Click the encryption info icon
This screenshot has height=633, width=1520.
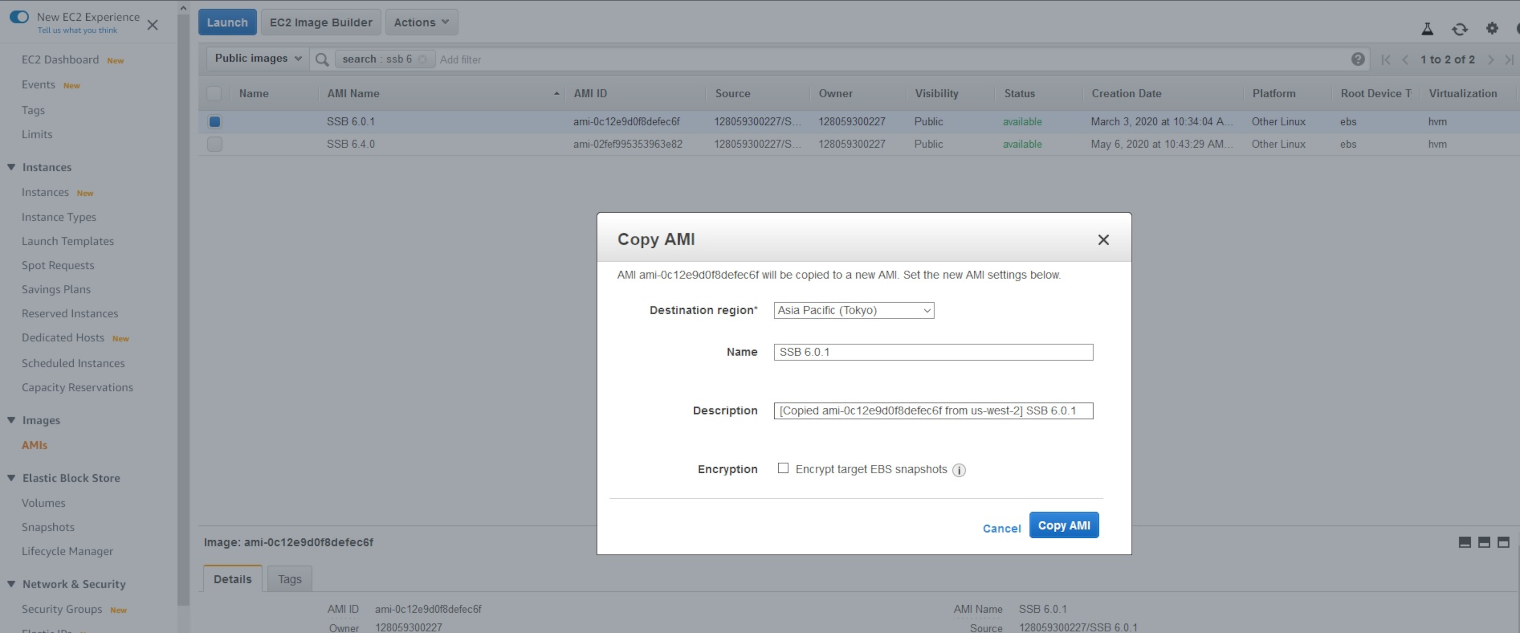(959, 470)
